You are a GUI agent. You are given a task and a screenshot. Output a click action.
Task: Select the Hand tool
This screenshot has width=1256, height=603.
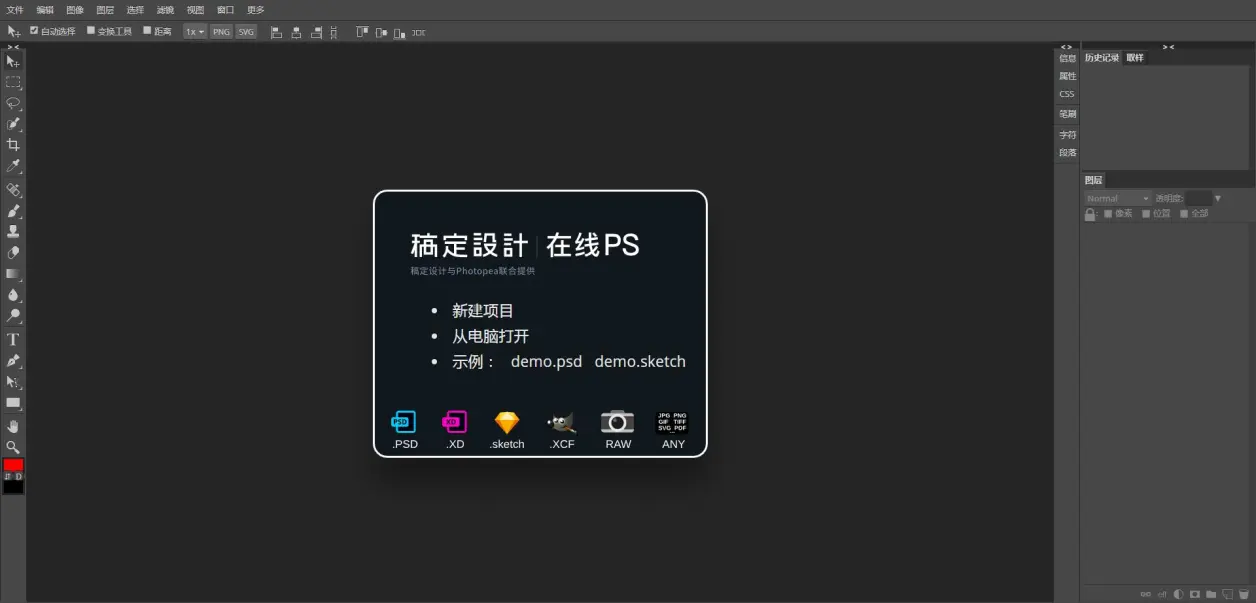[x=13, y=426]
